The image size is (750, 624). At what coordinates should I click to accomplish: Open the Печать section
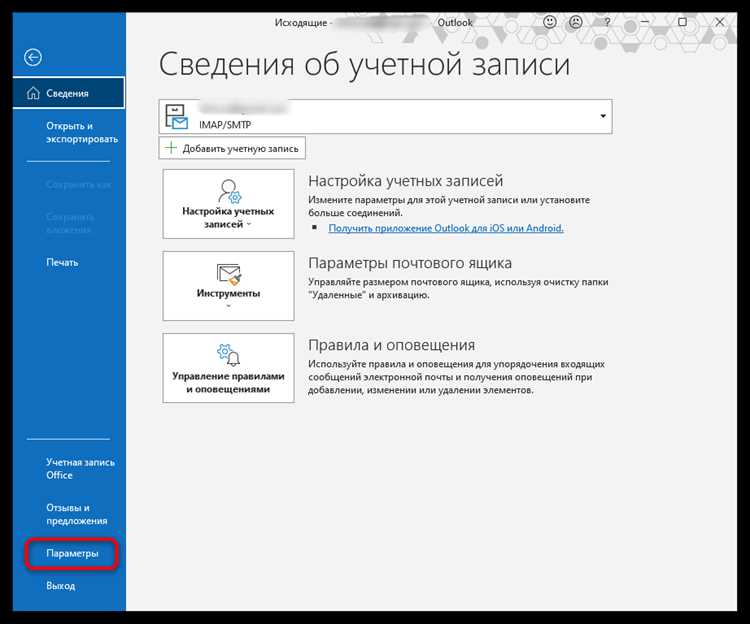click(x=62, y=262)
